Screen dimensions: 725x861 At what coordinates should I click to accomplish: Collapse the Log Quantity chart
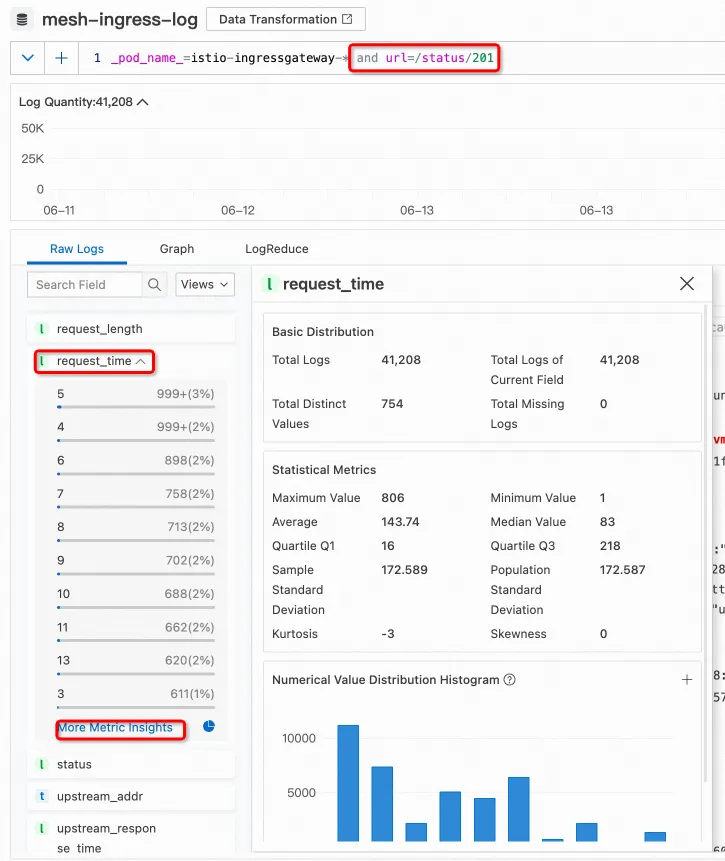point(142,102)
